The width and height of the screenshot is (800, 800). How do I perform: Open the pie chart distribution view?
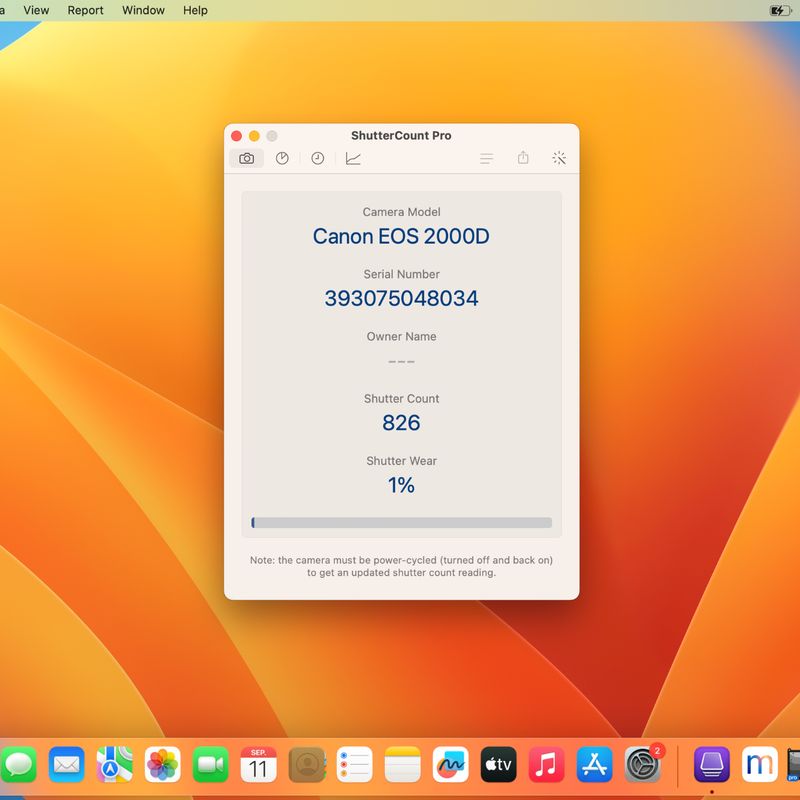click(x=282, y=158)
